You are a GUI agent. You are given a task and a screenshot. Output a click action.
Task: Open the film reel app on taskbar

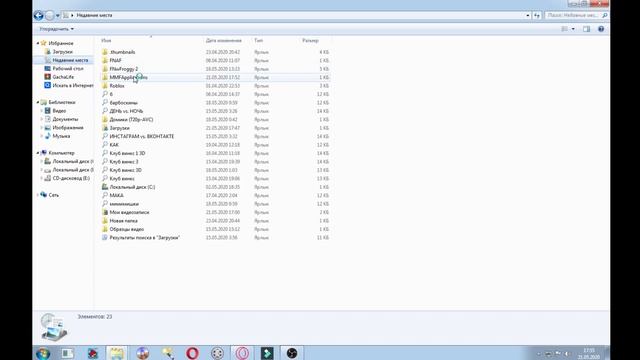point(217,353)
